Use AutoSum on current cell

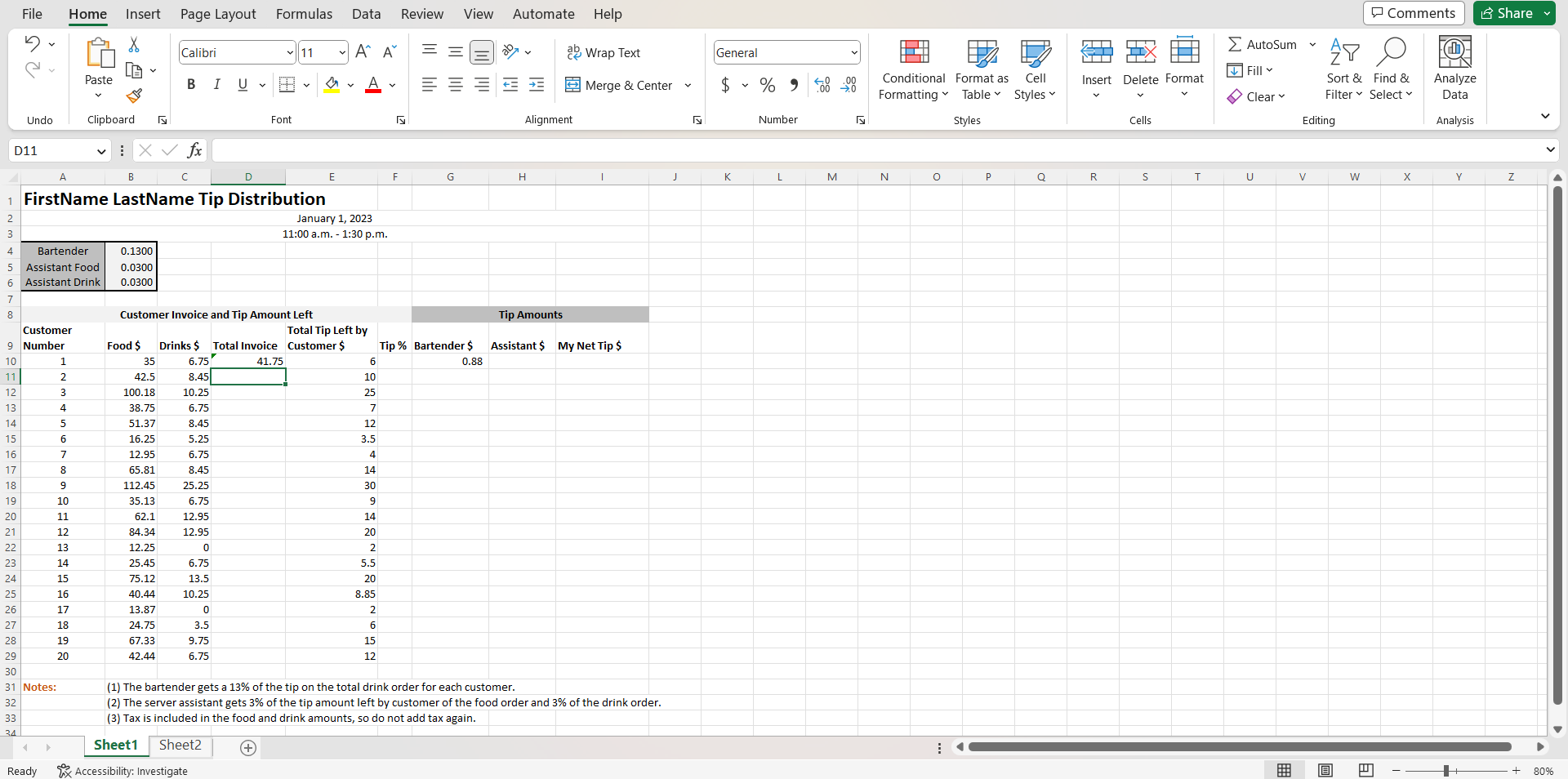click(x=1263, y=44)
